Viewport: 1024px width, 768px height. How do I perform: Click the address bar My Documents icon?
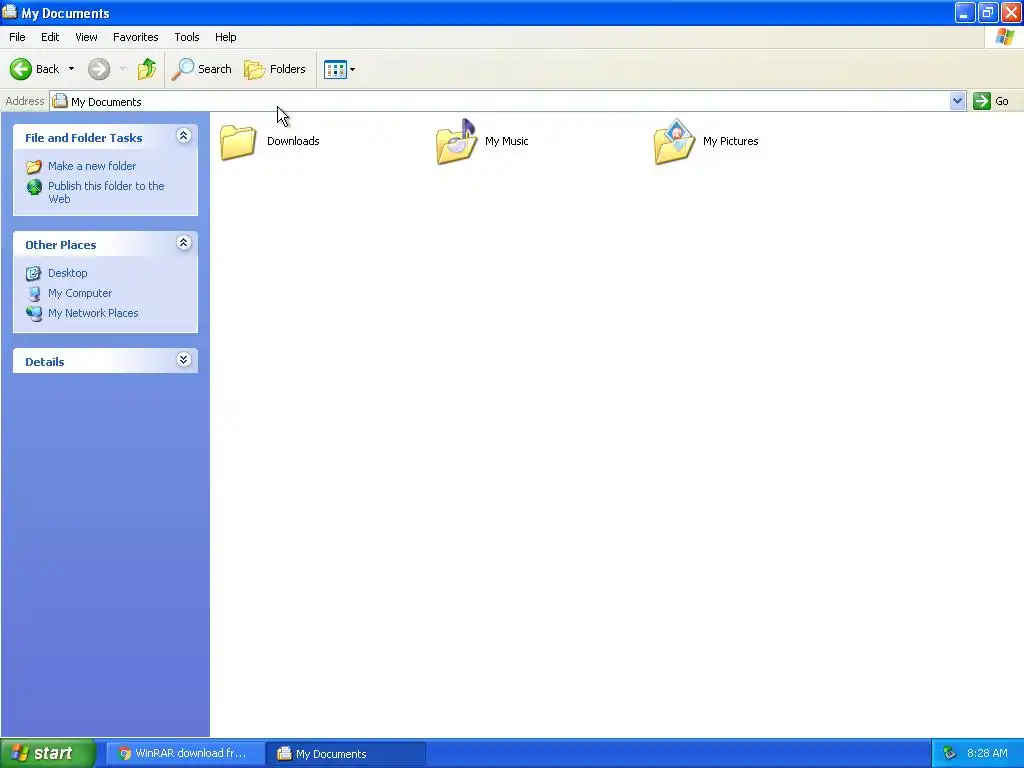click(60, 101)
